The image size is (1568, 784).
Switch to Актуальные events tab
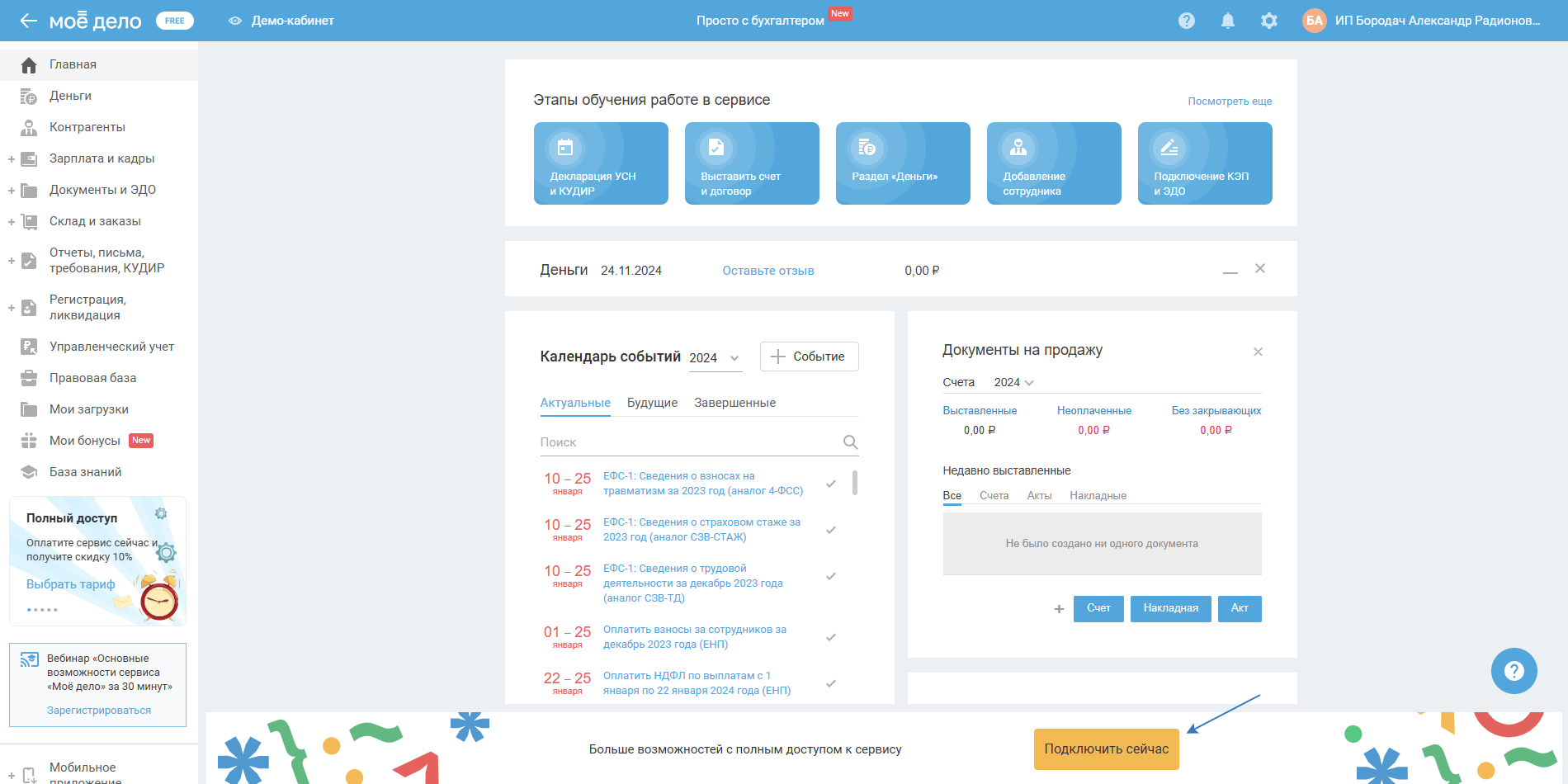(x=575, y=403)
